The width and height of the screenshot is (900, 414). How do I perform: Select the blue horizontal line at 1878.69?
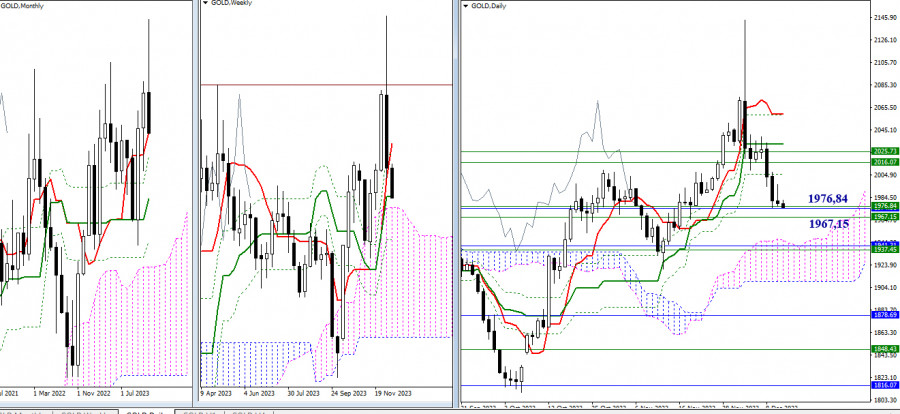pos(666,315)
